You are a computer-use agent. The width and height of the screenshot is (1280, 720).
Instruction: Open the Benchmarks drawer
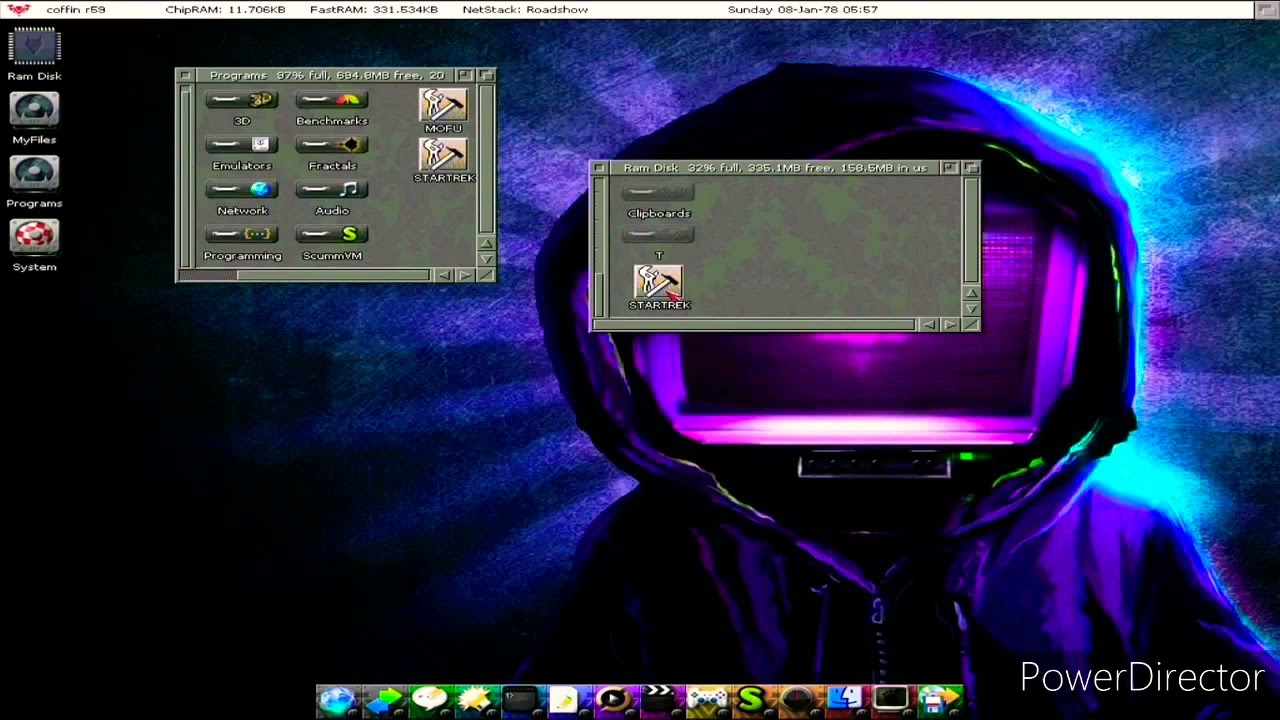point(332,109)
